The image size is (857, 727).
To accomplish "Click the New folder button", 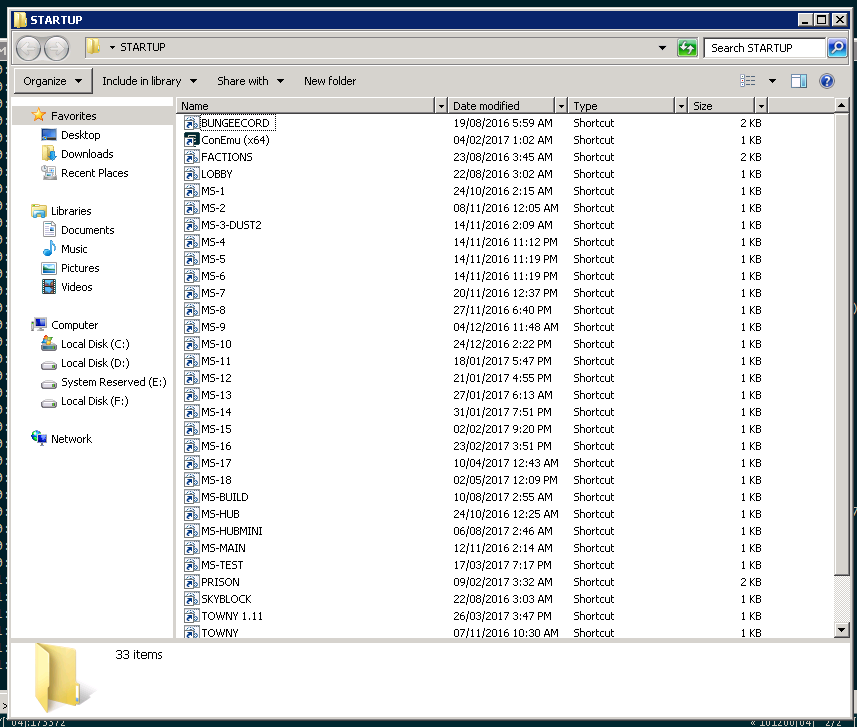I will [x=330, y=81].
